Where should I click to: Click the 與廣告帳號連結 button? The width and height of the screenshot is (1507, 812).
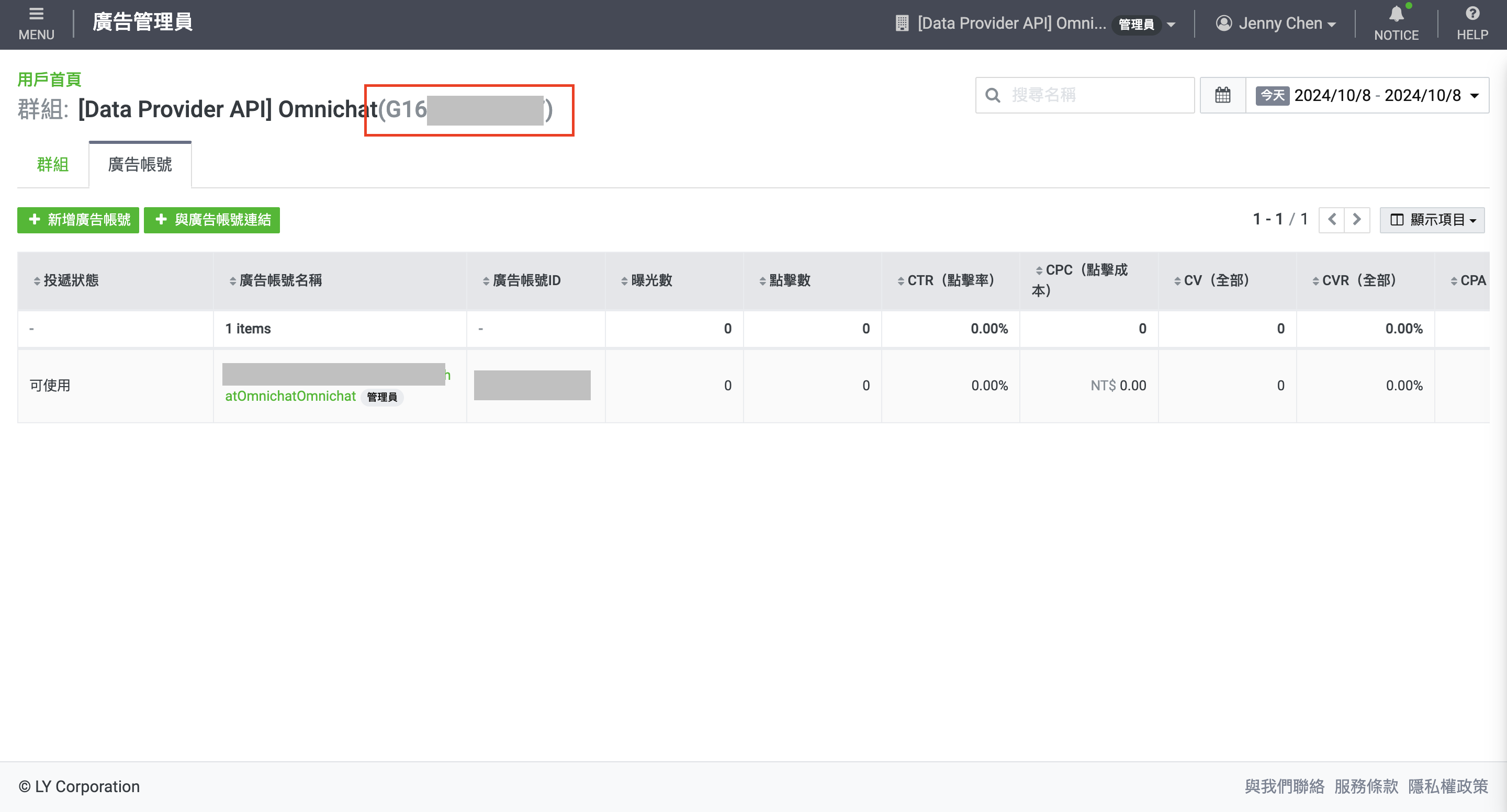tap(212, 220)
